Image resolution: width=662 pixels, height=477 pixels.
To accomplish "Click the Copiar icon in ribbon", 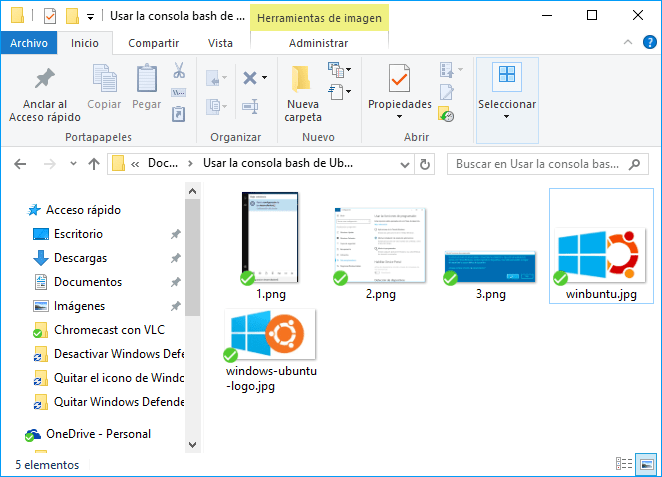I will click(104, 78).
